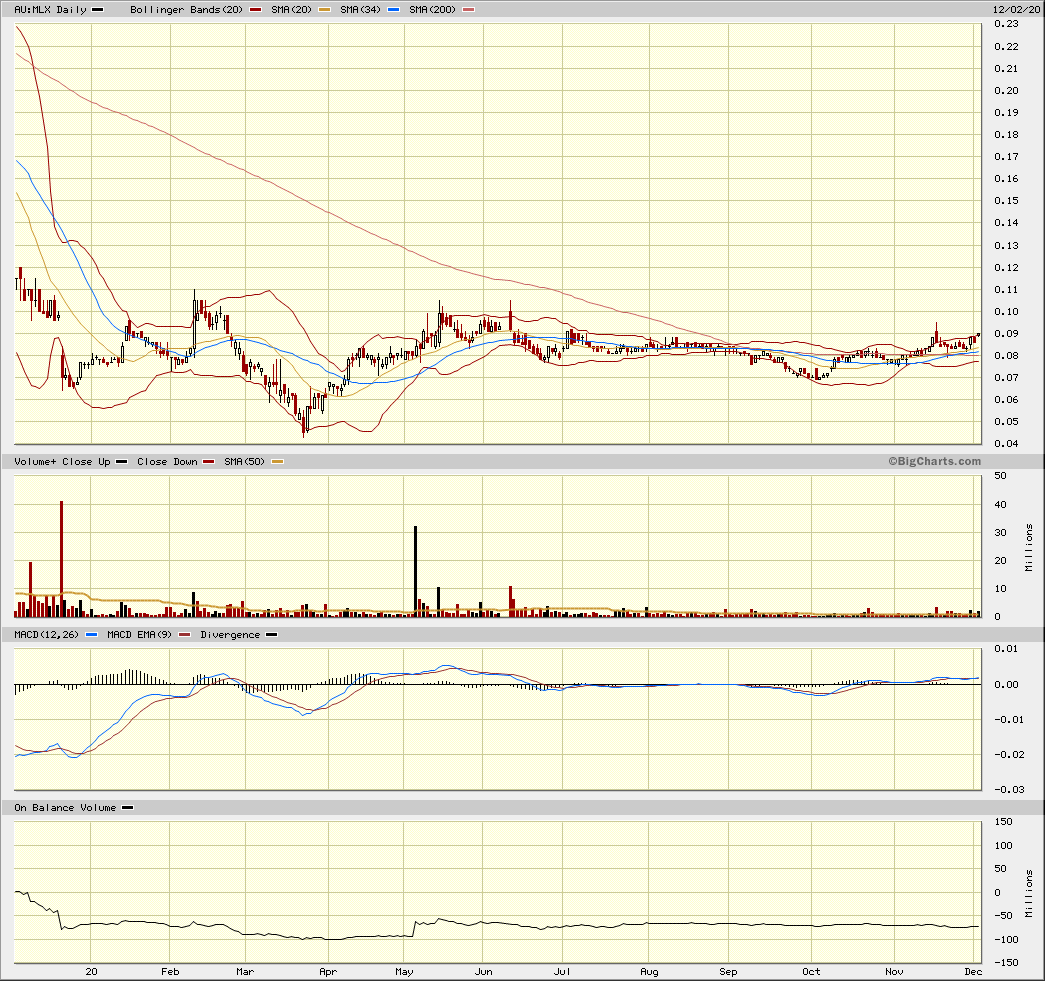Click the pink SMA(200) color swatch
Viewport: 1045px width, 981px height.
(469, 10)
